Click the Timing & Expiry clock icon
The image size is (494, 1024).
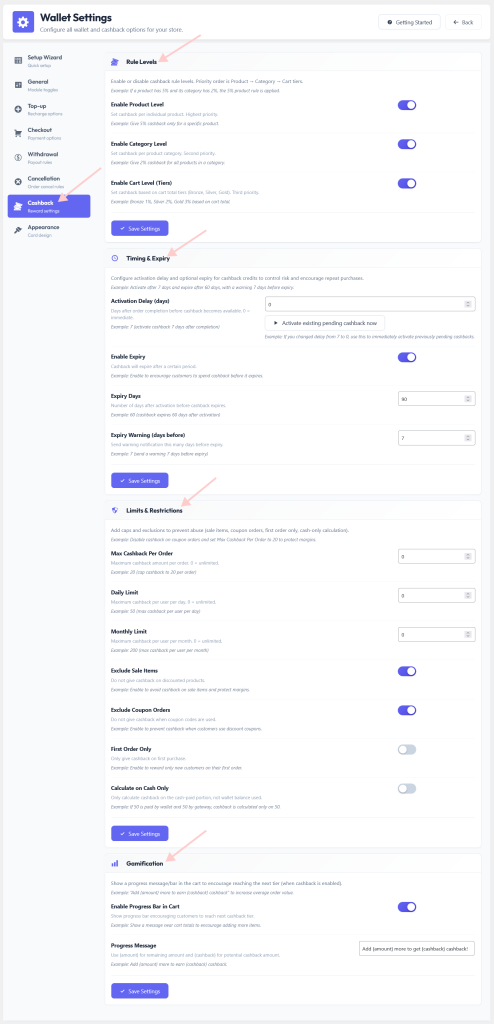point(114,259)
